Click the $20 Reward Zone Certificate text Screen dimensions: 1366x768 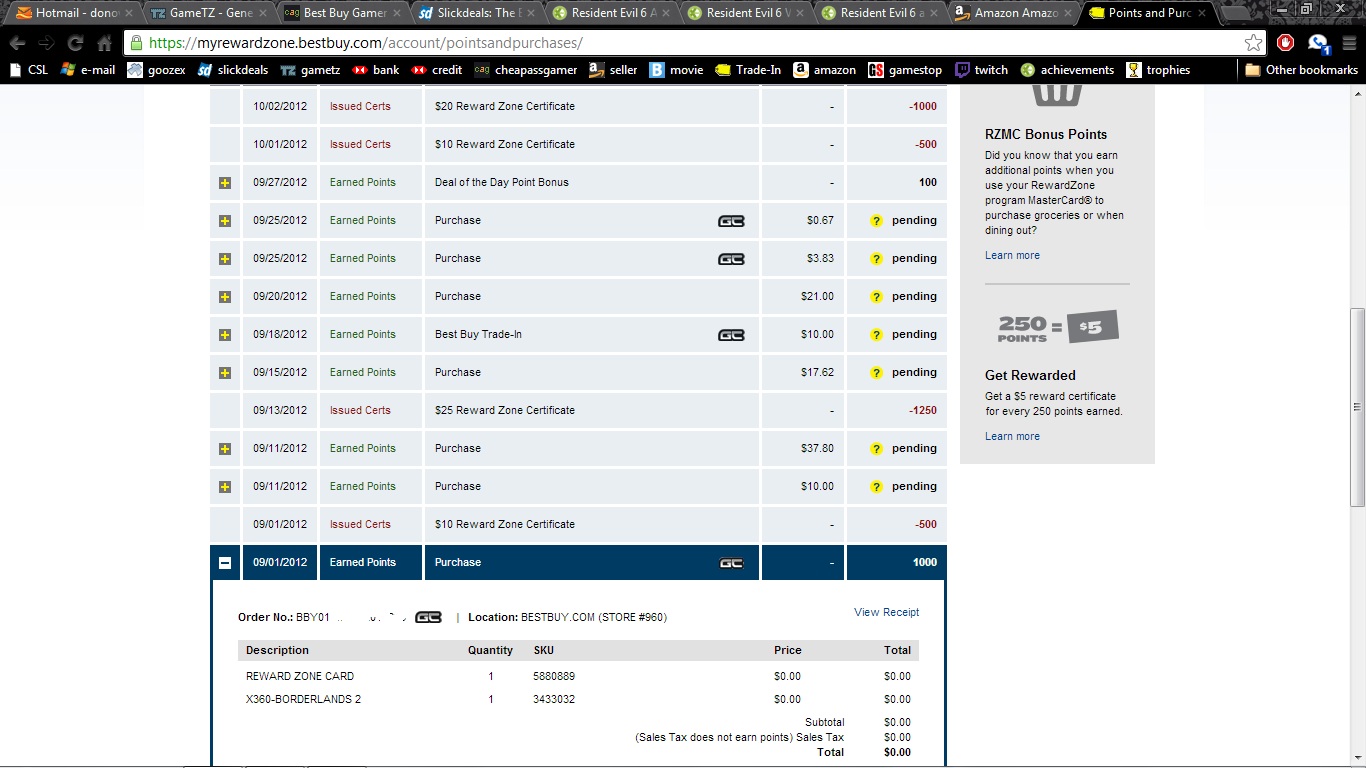[x=505, y=106]
